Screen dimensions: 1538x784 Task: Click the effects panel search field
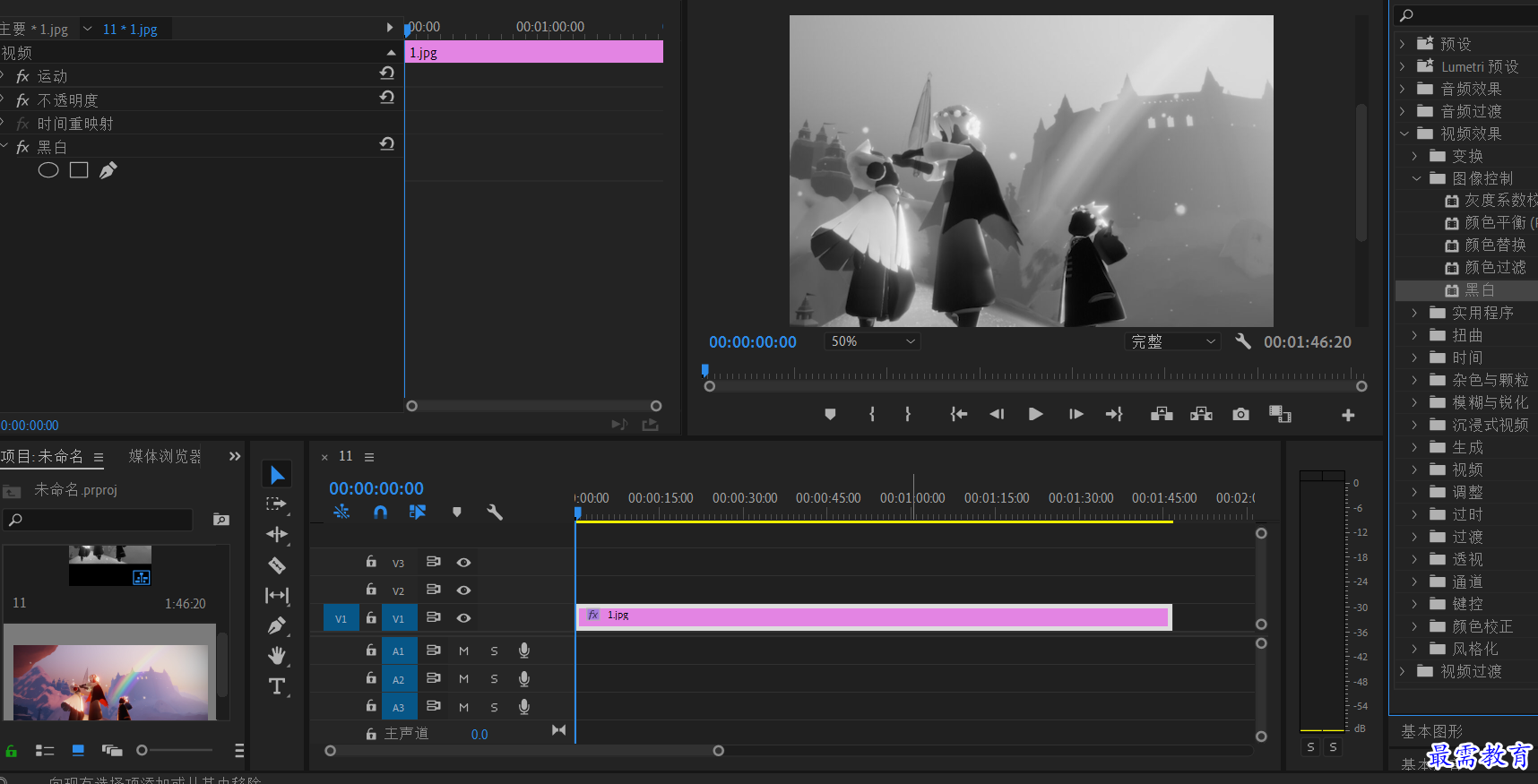[1466, 15]
